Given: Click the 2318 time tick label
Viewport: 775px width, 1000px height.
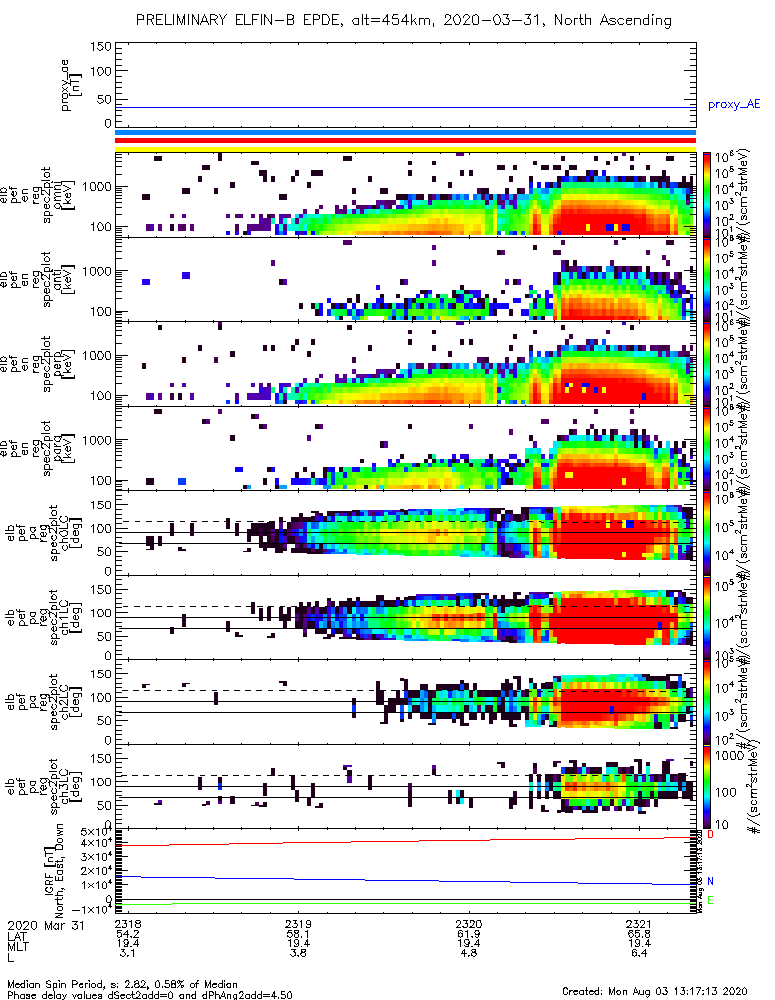Looking at the screenshot, I should [x=128, y=924].
